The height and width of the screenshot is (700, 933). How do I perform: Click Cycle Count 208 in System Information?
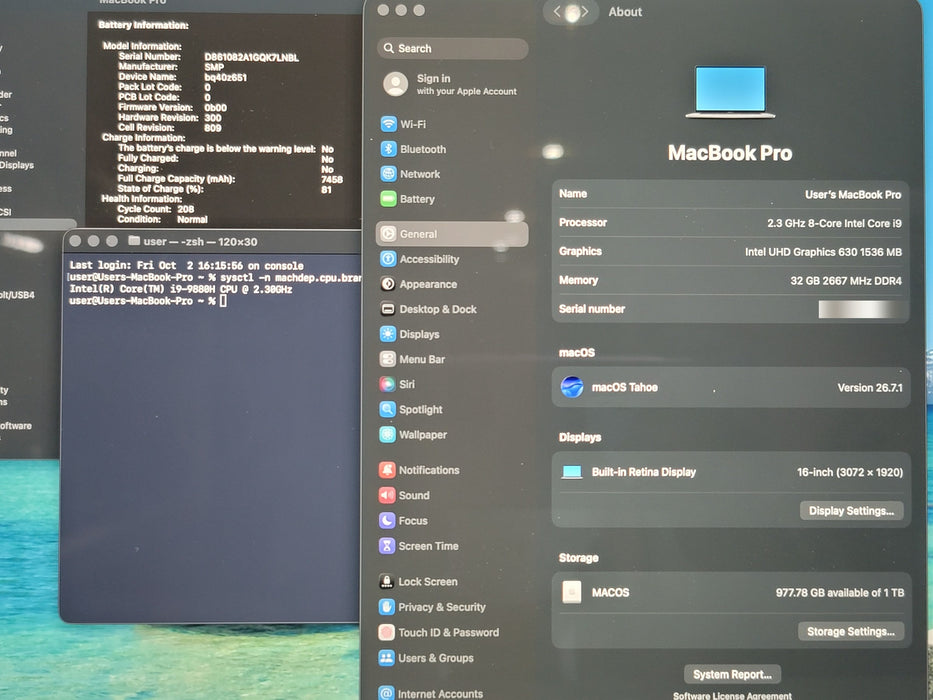pyautogui.click(x=156, y=209)
